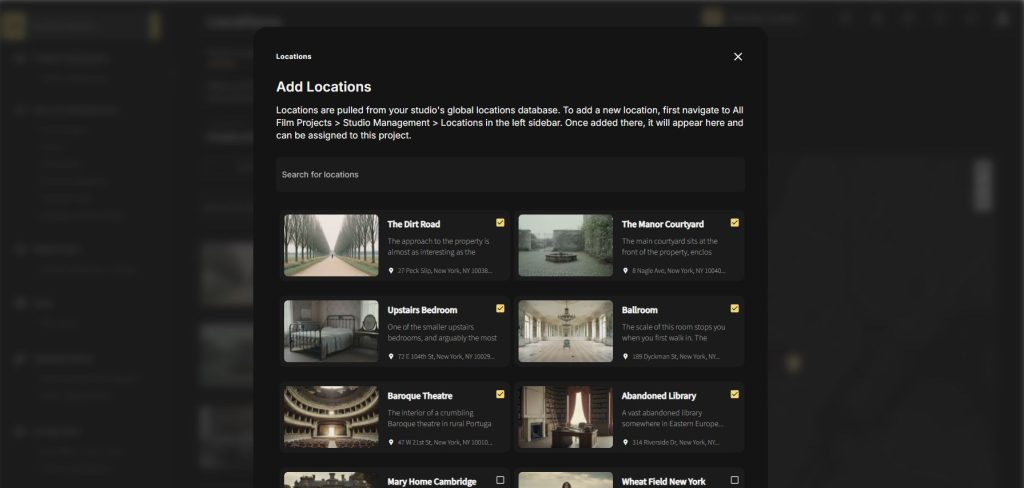Select the Upstairs Bedroom title
This screenshot has width=1024, height=488.
point(422,310)
